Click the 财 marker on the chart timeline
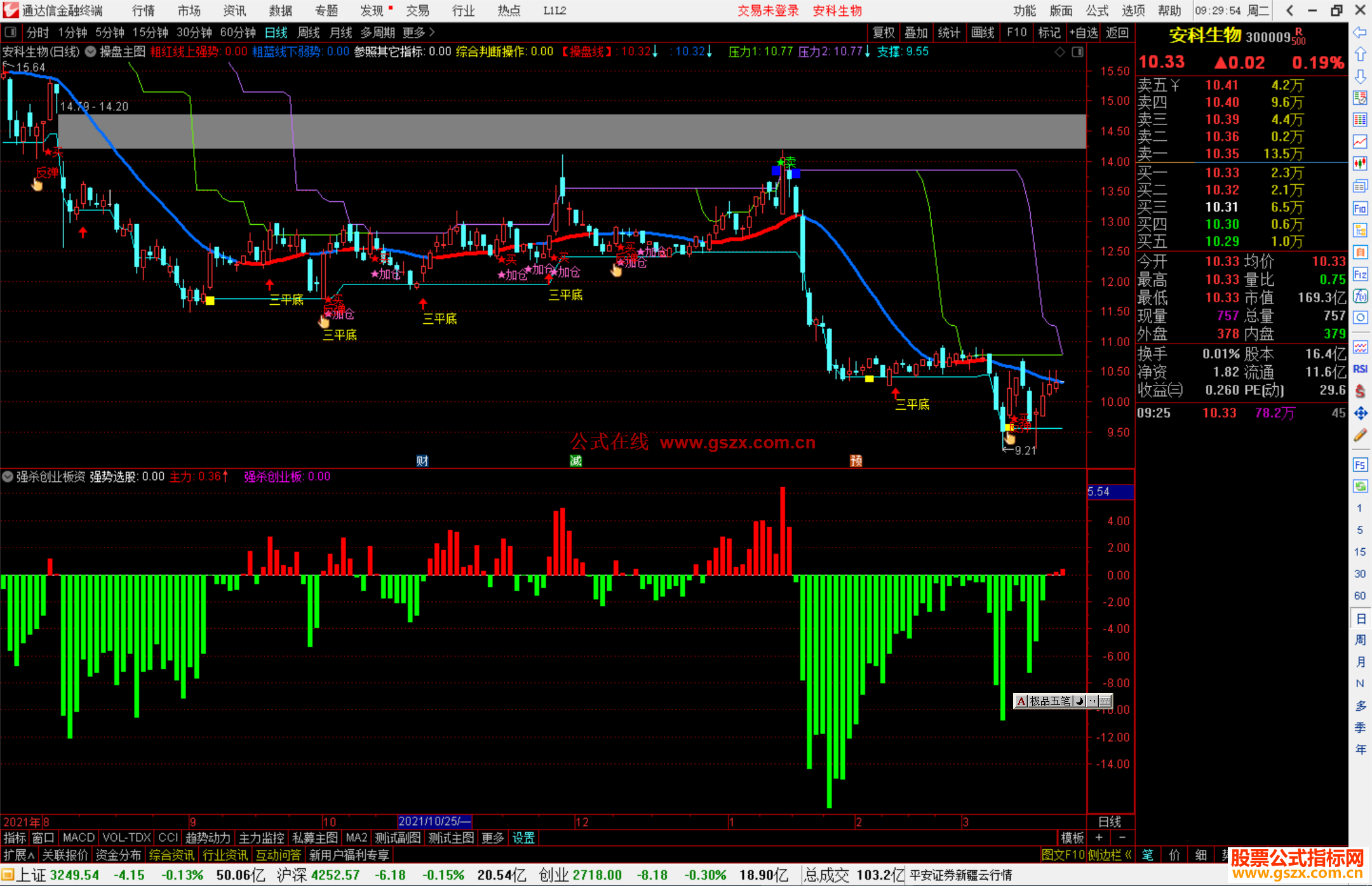This screenshot has height=886, width=1372. coord(422,461)
